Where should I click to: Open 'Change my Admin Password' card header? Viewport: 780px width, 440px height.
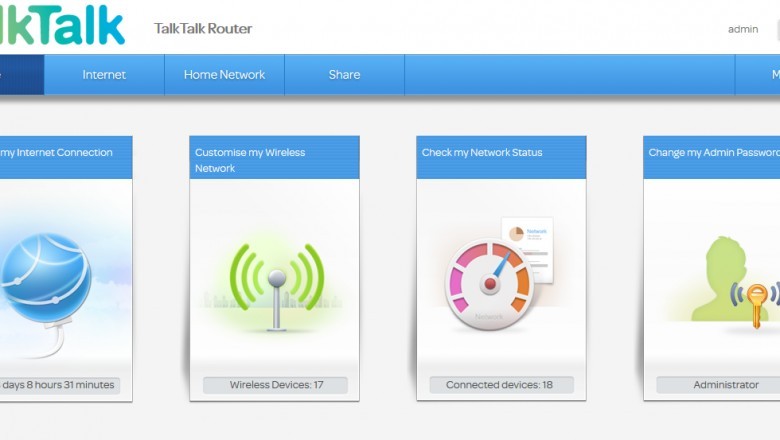coord(711,158)
